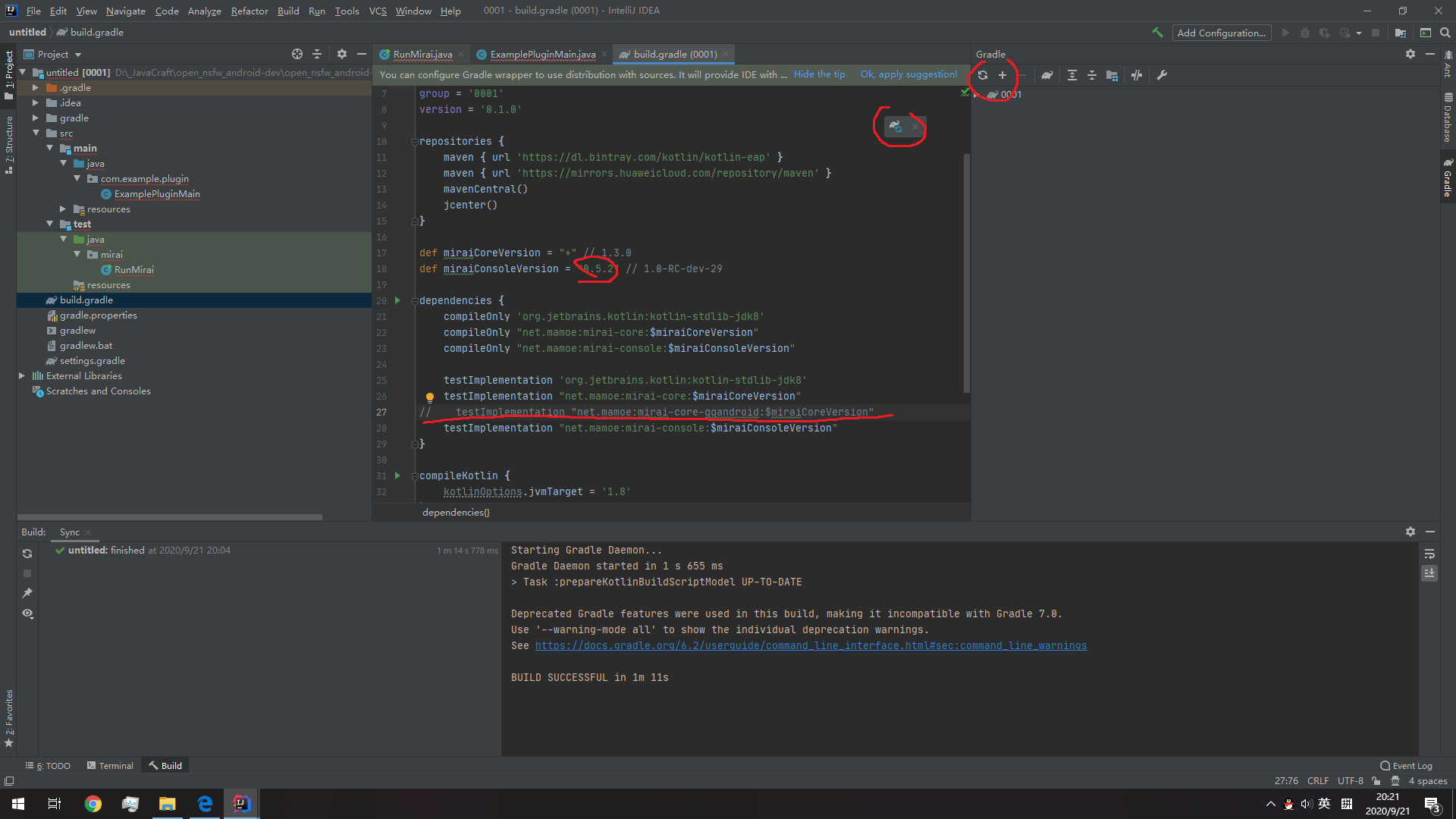Toggle soft-wrap in build output
Screen dimensions: 1456x819
(1429, 554)
